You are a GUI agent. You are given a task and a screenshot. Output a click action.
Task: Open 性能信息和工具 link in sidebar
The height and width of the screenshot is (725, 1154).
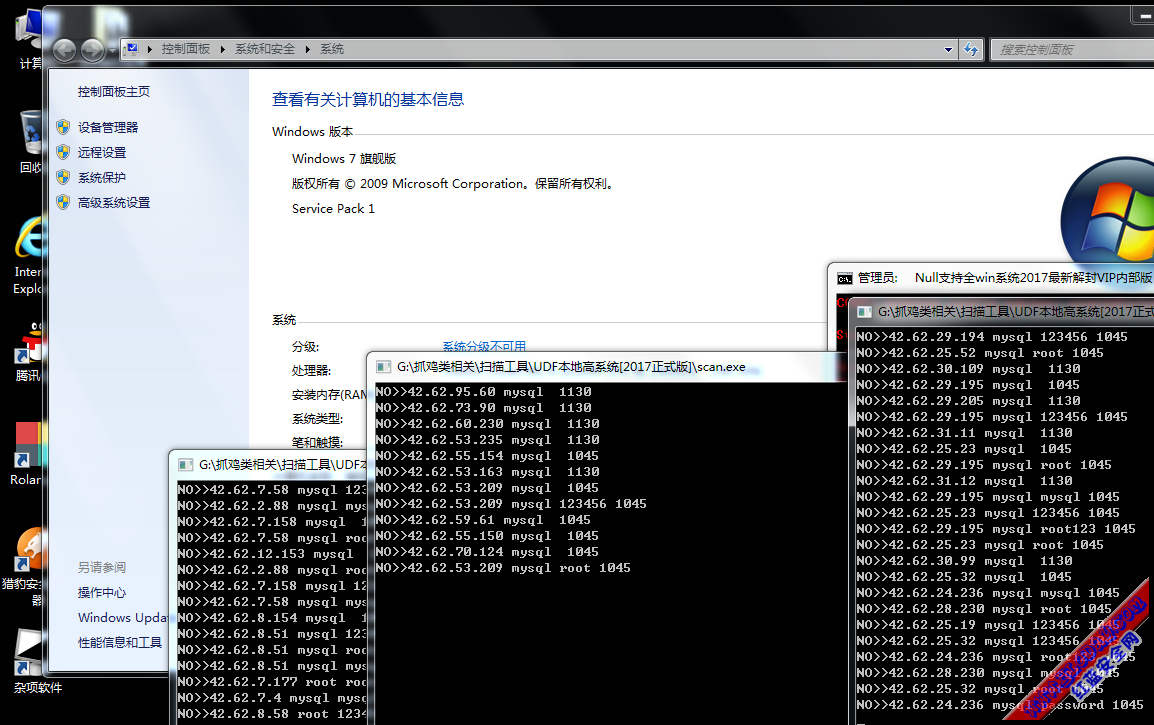[120, 643]
